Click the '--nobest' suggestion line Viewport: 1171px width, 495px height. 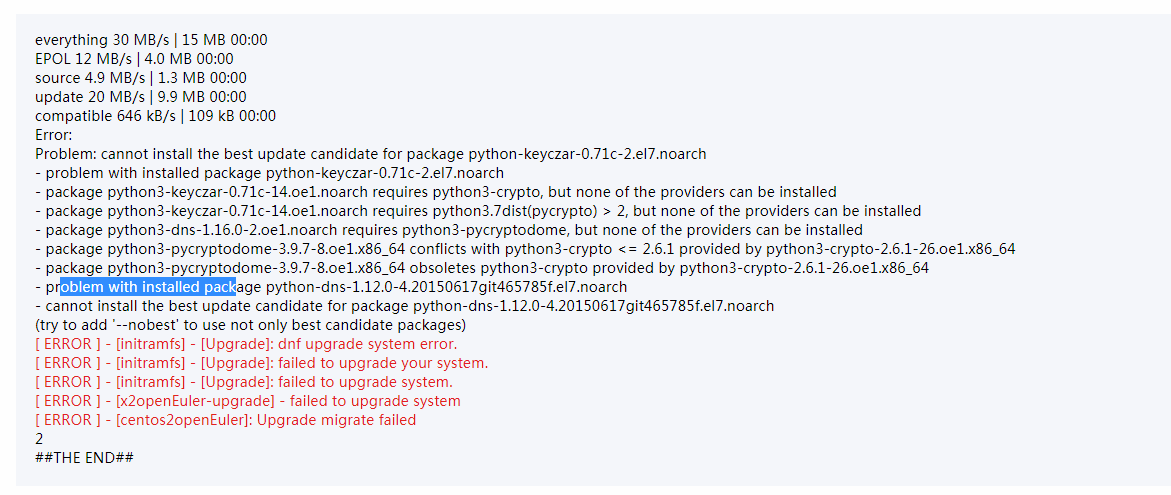click(250, 325)
